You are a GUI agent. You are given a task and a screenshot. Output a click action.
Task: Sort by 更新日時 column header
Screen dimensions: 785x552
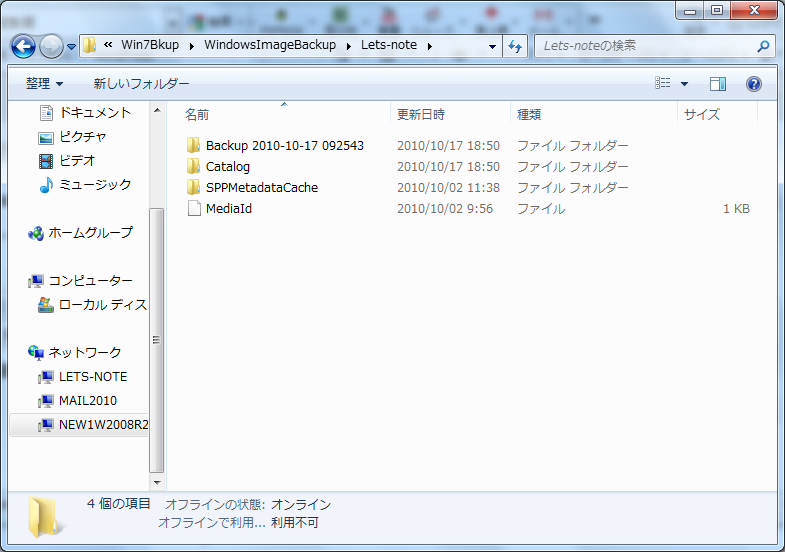click(421, 114)
